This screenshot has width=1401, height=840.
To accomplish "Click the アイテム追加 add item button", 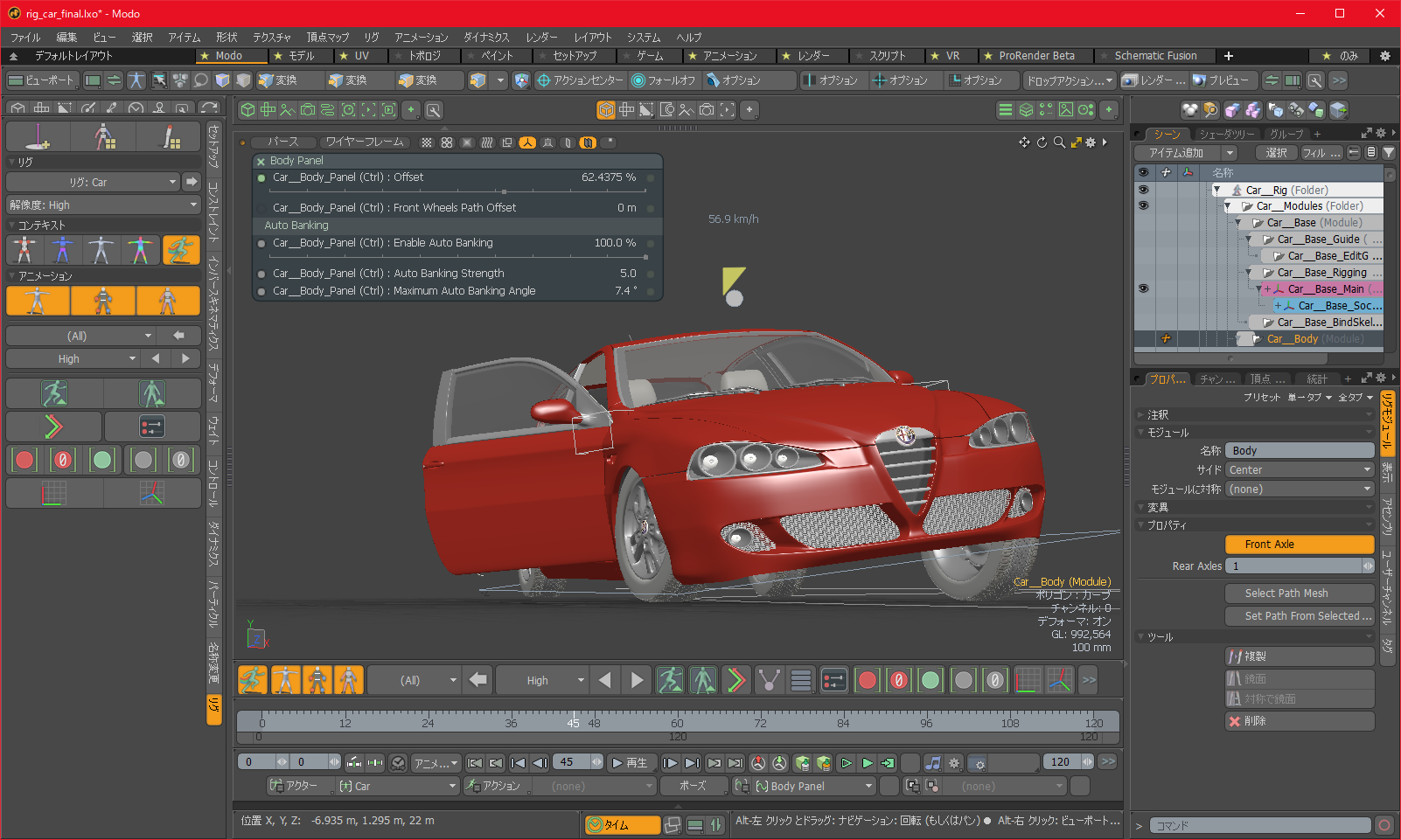I will point(1178,152).
